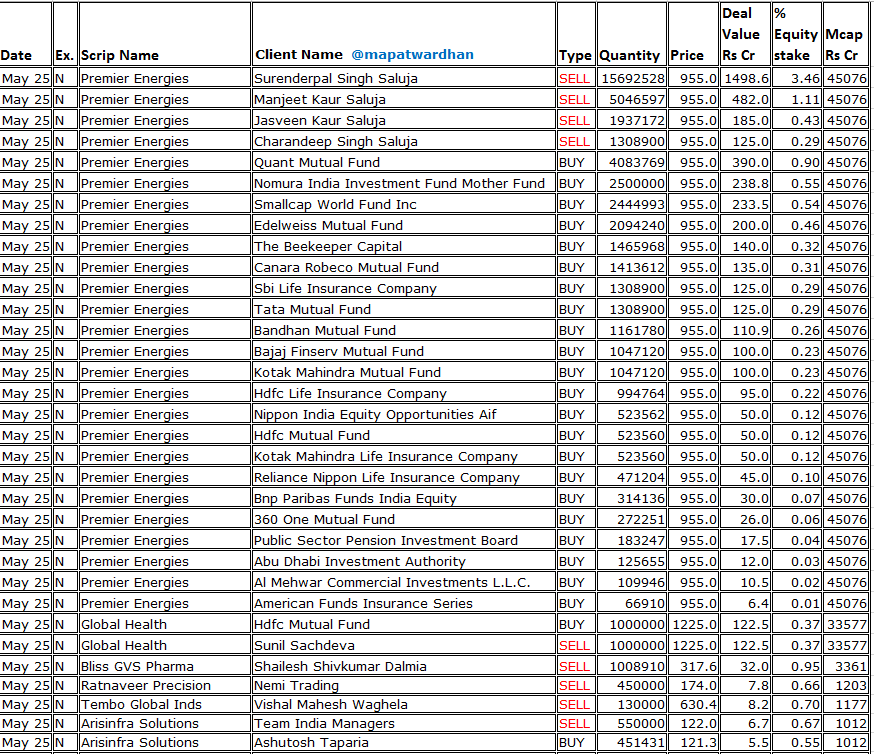Click the Bandhan Mutual Fund cell
The height and width of the screenshot is (754, 874).
click(x=404, y=330)
